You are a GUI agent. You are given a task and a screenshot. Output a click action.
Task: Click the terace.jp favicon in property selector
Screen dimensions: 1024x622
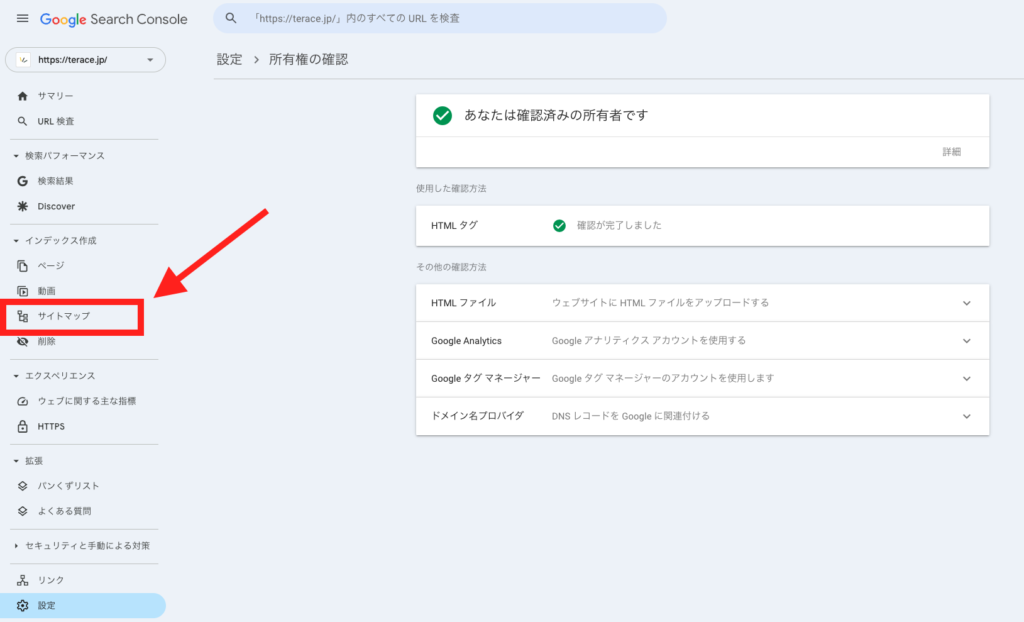point(24,59)
